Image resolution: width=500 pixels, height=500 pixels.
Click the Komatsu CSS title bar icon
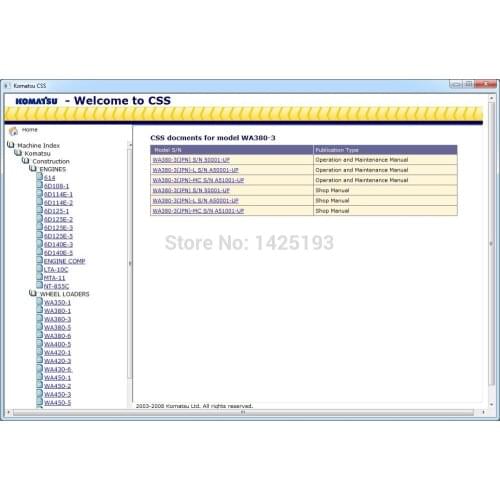click(7, 86)
